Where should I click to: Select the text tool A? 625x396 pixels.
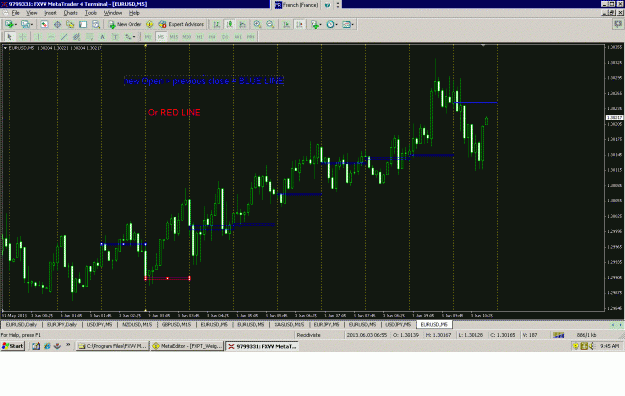pyautogui.click(x=102, y=37)
